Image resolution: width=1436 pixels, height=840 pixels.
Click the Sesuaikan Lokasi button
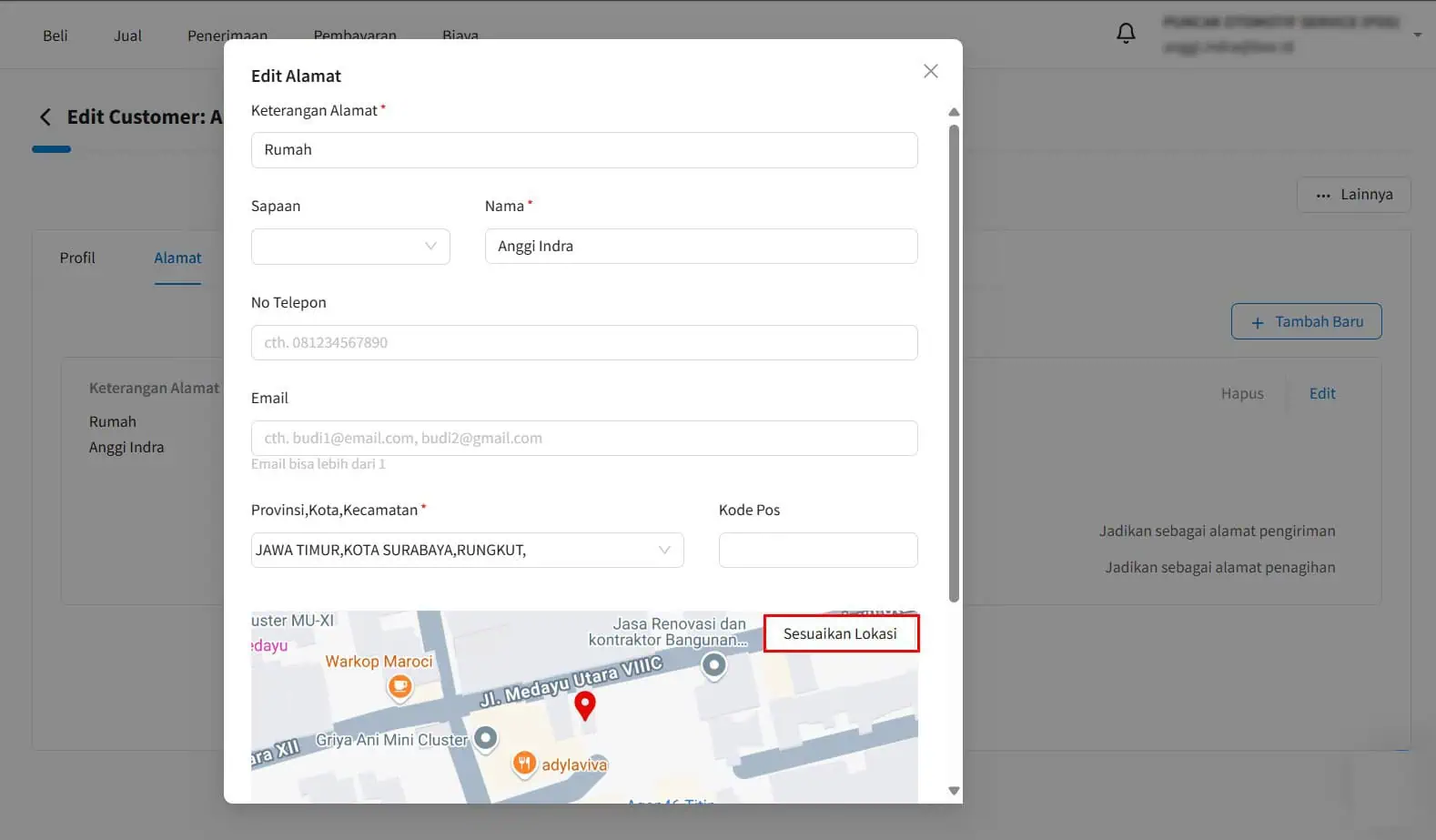(x=841, y=633)
